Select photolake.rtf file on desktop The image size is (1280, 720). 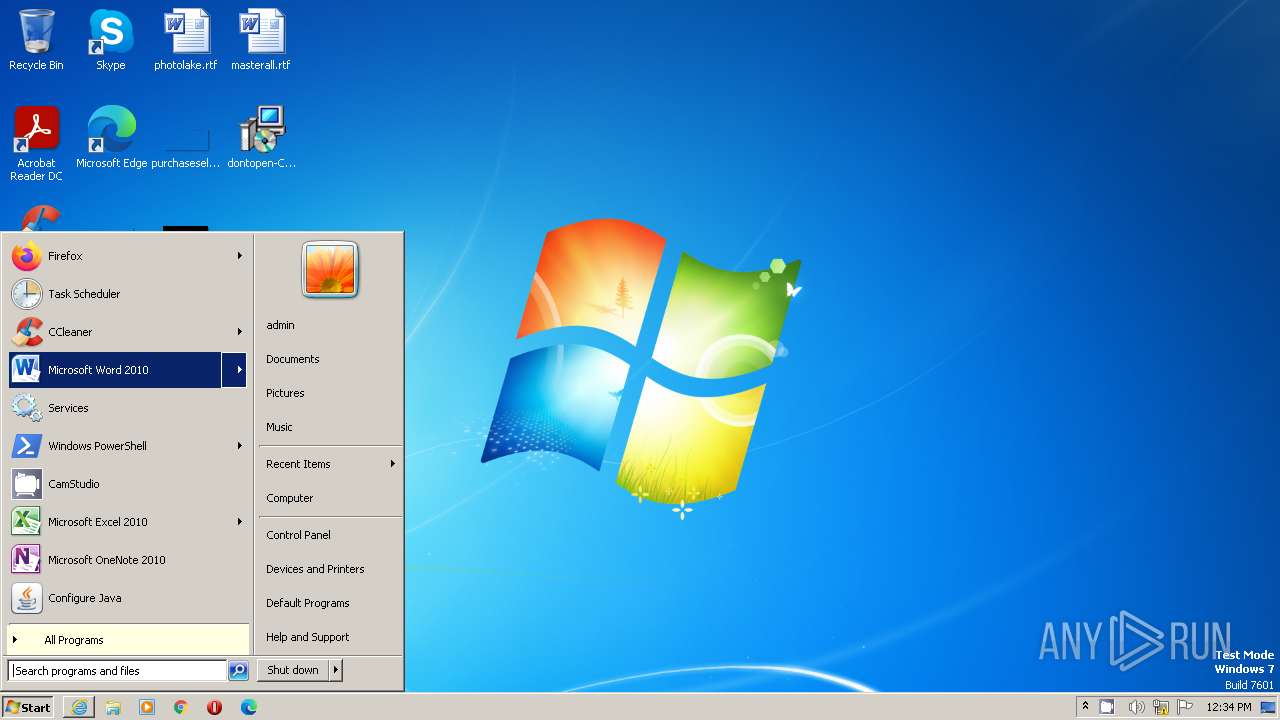coord(186,40)
